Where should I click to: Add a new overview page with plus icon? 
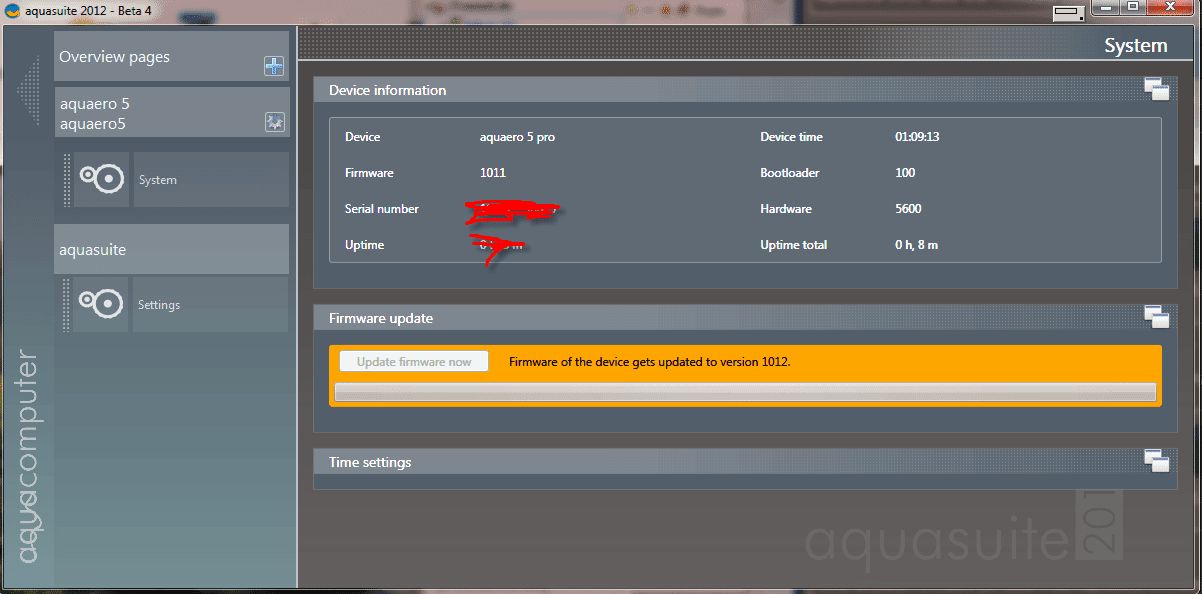(x=274, y=67)
